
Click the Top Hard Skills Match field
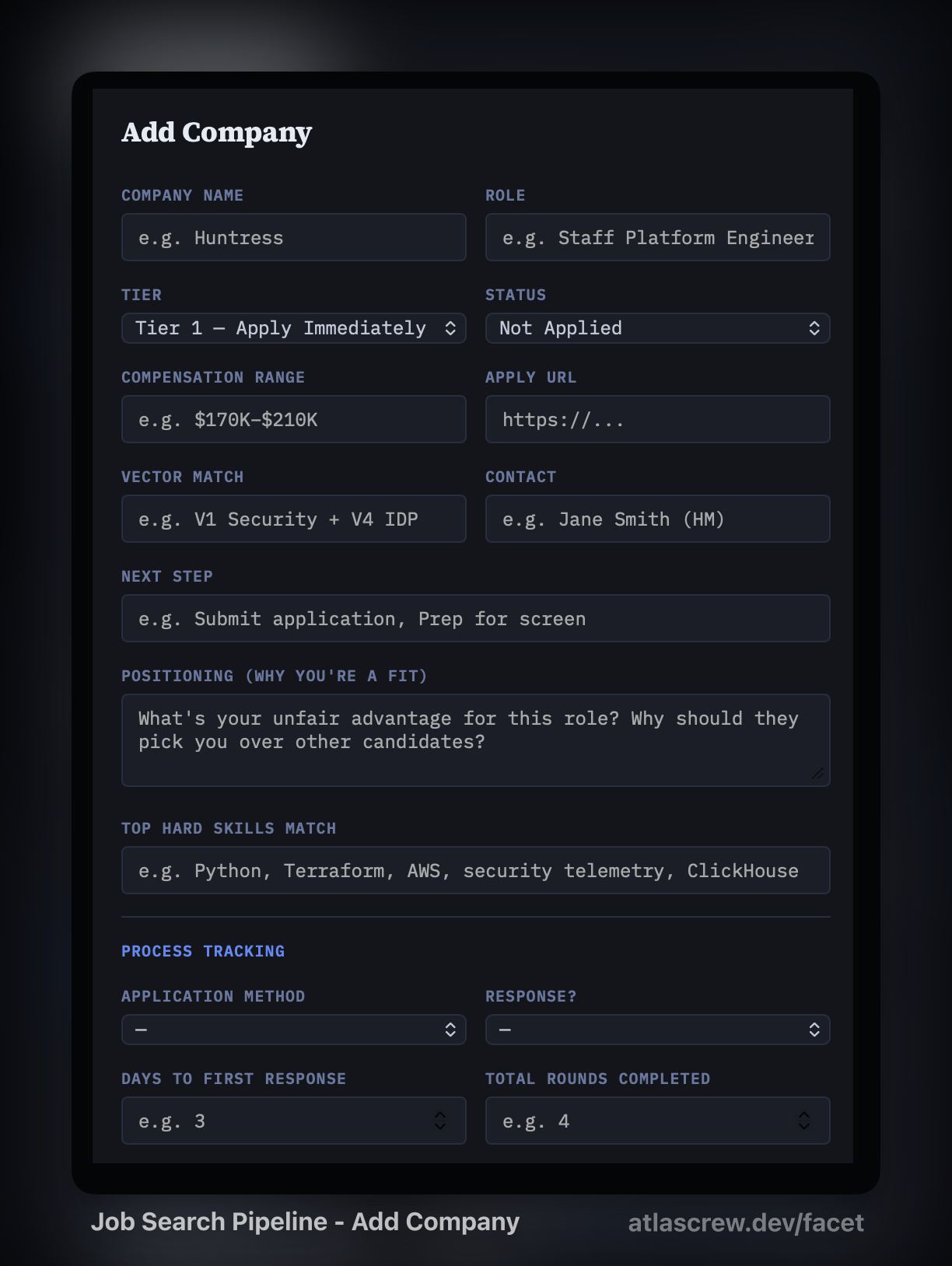[x=475, y=870]
